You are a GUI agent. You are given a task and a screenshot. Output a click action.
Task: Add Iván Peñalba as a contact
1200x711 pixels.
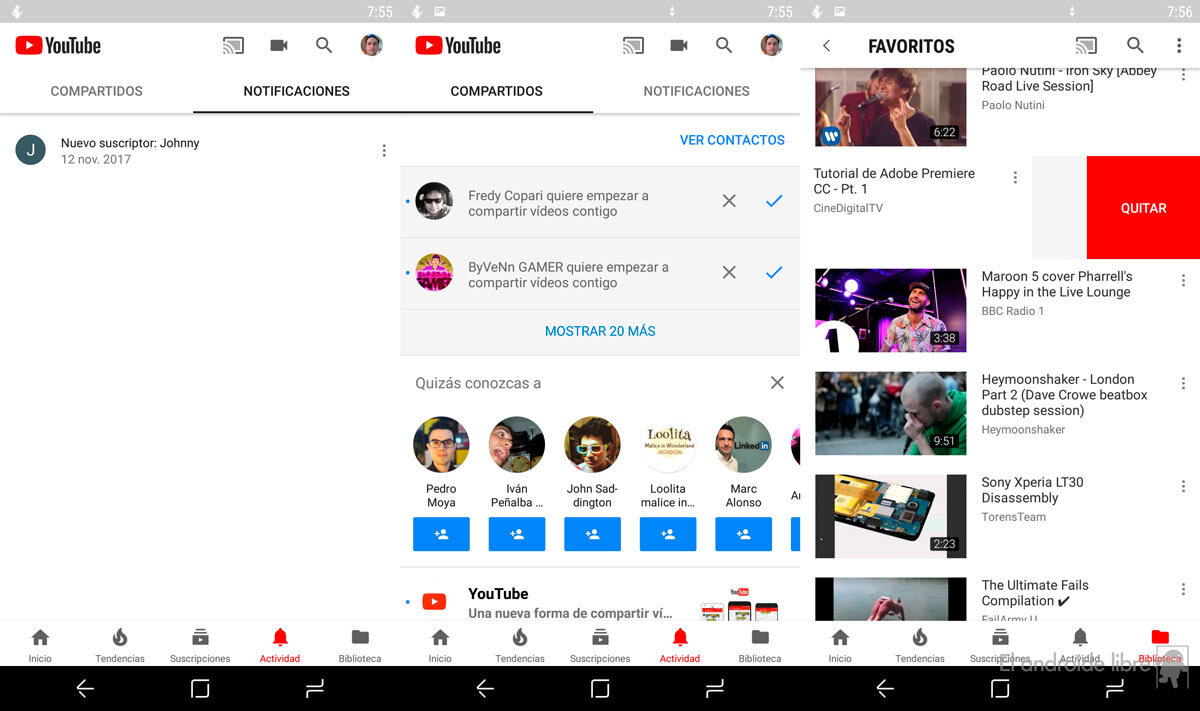(517, 534)
